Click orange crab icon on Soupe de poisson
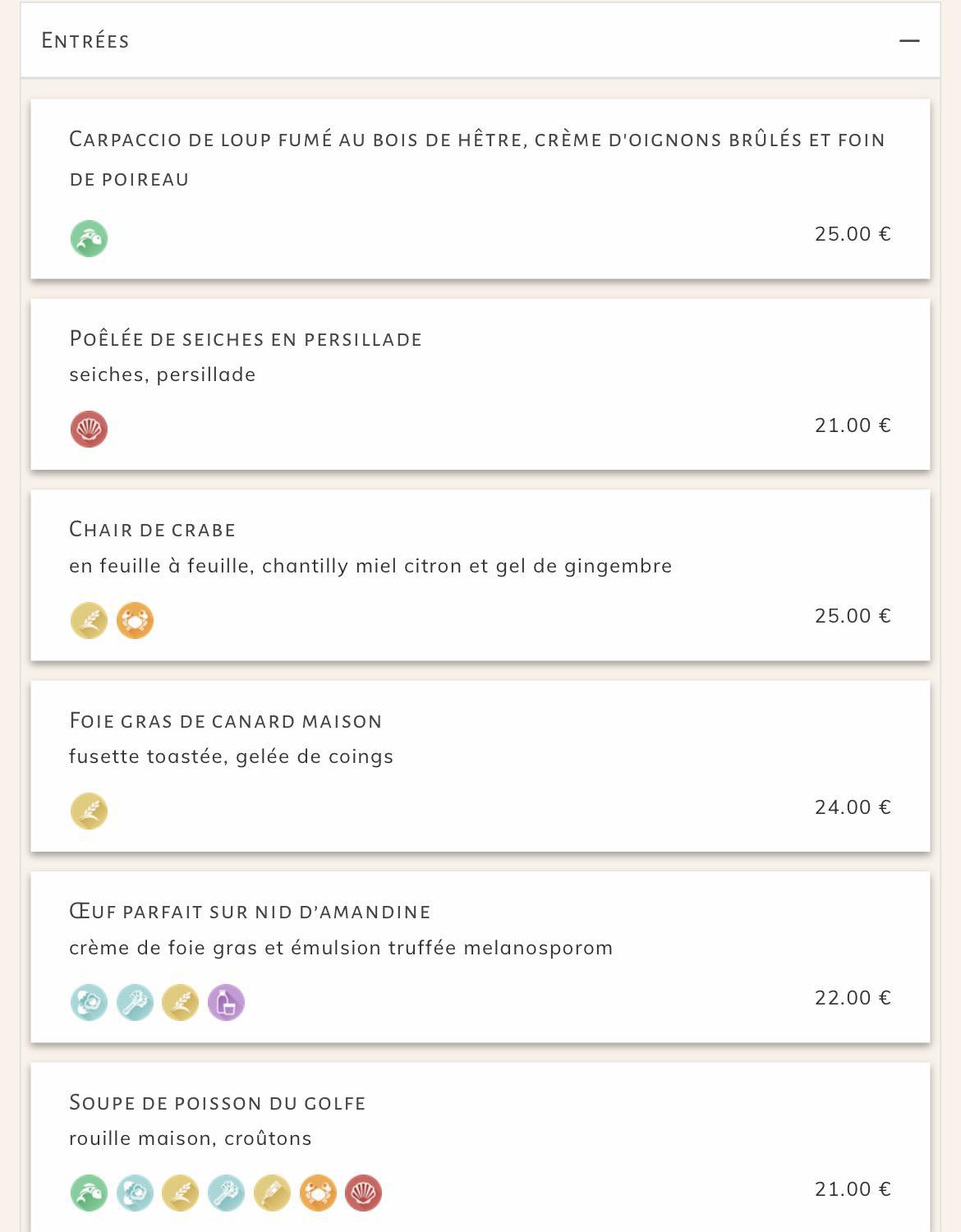Image resolution: width=961 pixels, height=1232 pixels. pyautogui.click(x=318, y=1193)
